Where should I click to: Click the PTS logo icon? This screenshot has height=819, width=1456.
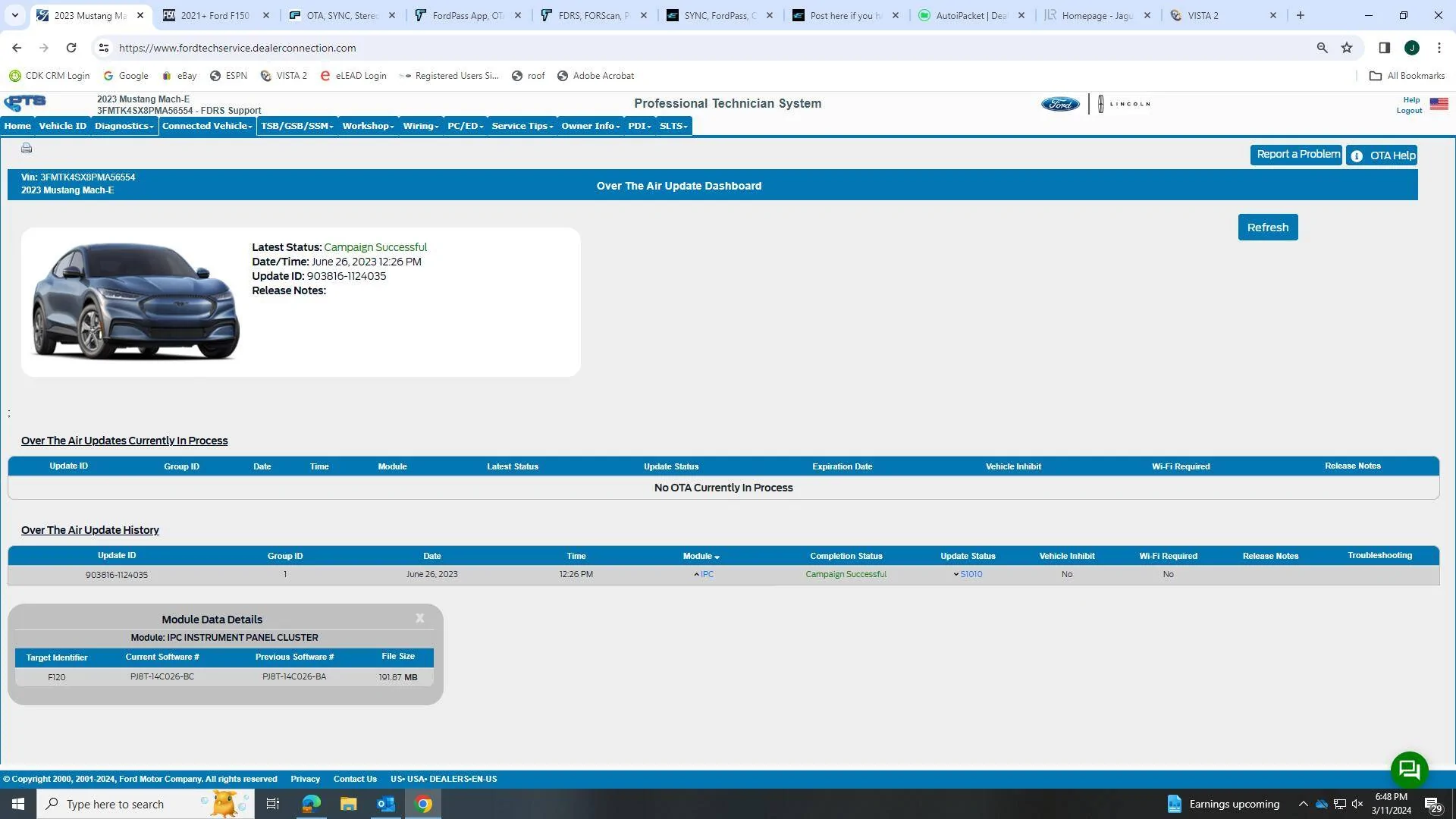pos(25,103)
